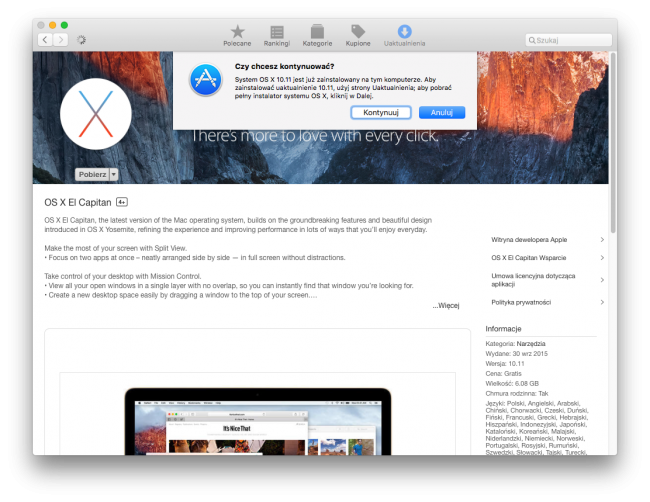This screenshot has width=650, height=502.
Task: Click chevron next to OS X El Capitan Wsparcie
Action: [602, 258]
